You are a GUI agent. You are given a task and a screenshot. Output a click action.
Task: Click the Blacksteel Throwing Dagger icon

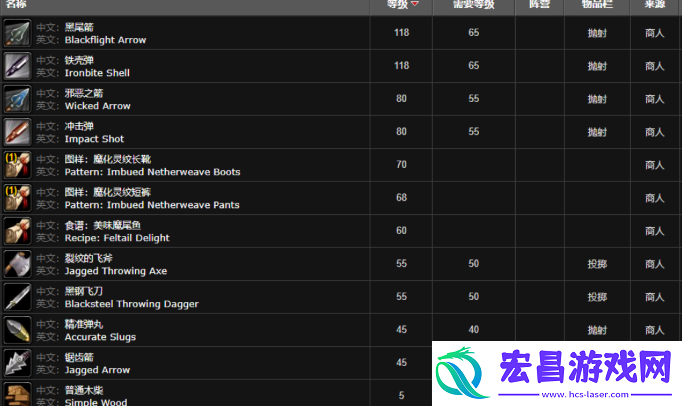[x=17, y=297]
